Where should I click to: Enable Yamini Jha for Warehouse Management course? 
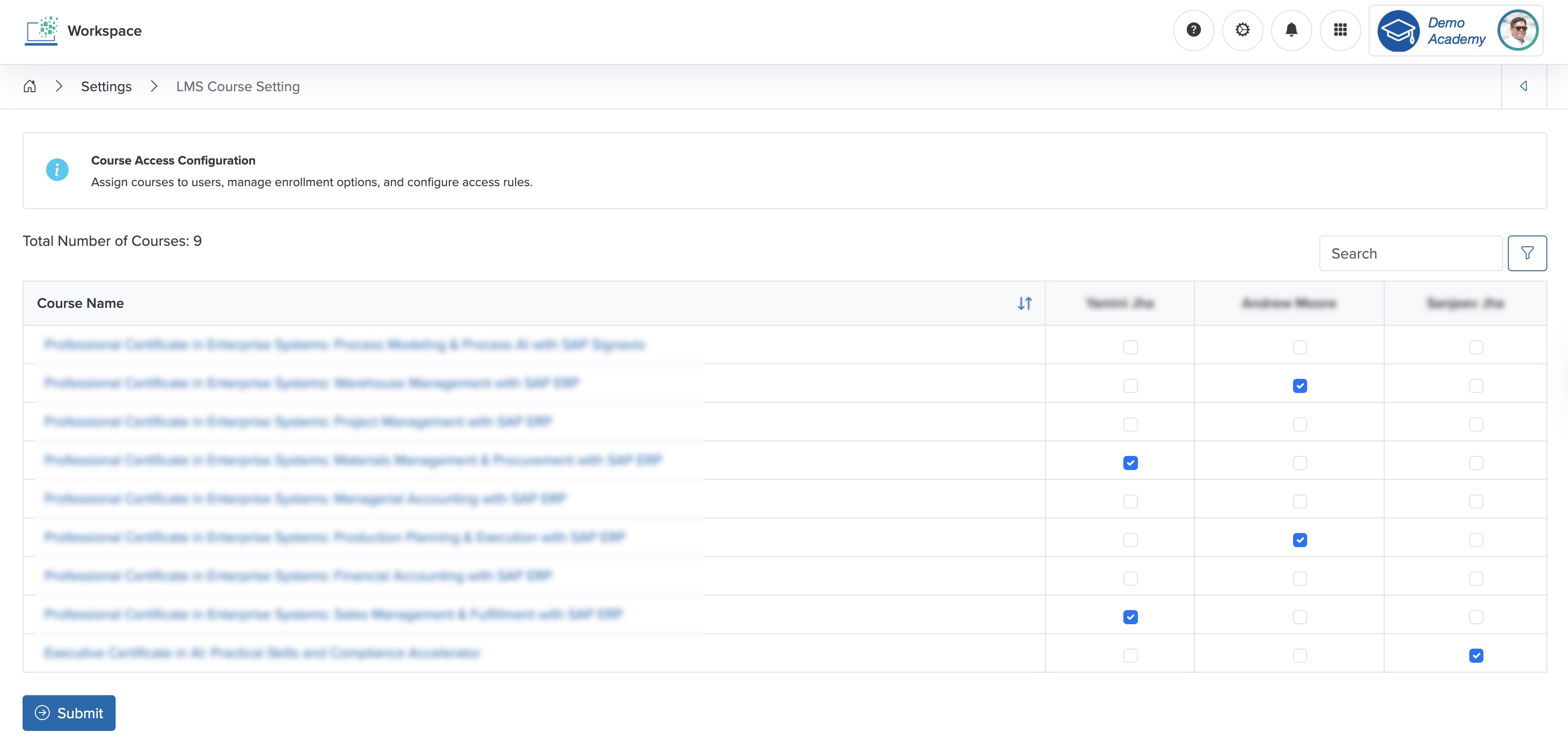(1130, 385)
